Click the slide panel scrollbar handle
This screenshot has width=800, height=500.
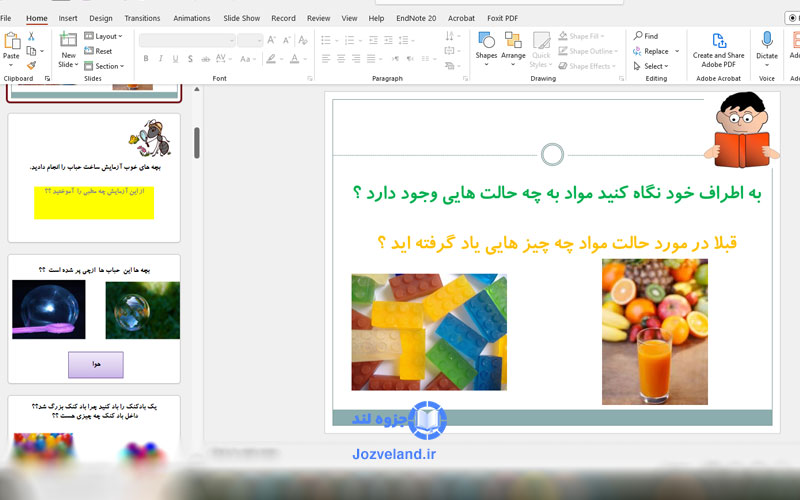click(x=196, y=142)
